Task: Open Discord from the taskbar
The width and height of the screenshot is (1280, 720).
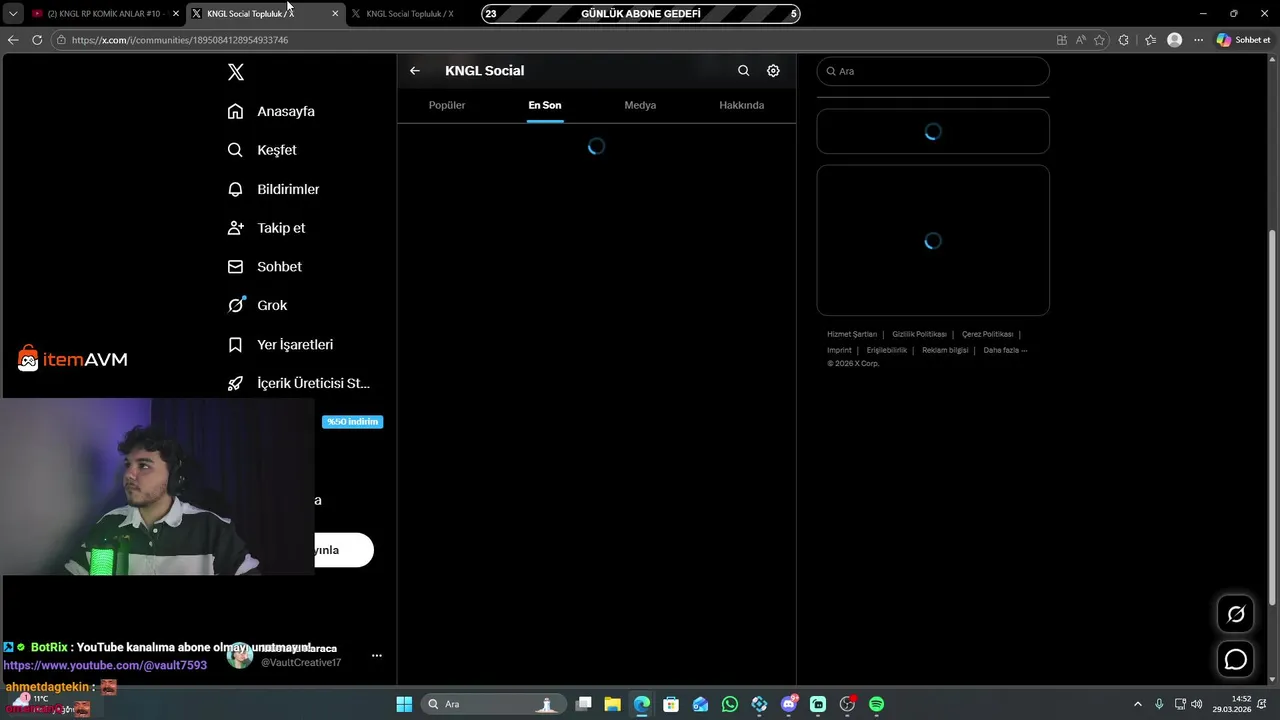Action: [789, 704]
